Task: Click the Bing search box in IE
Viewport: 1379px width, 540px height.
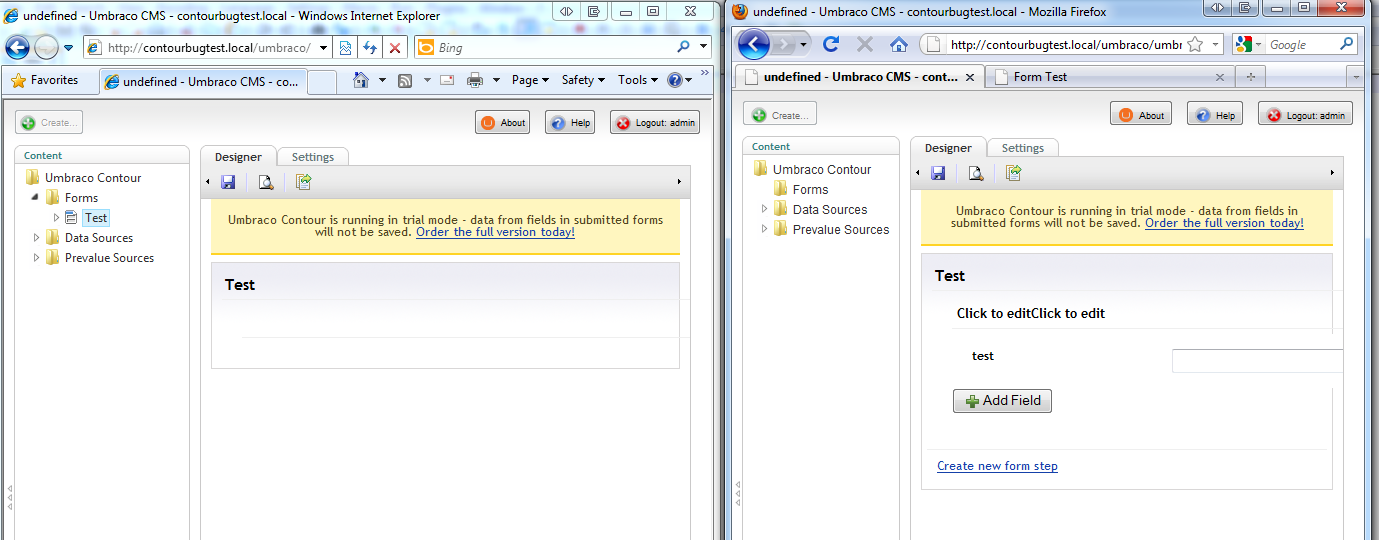Action: pos(553,48)
